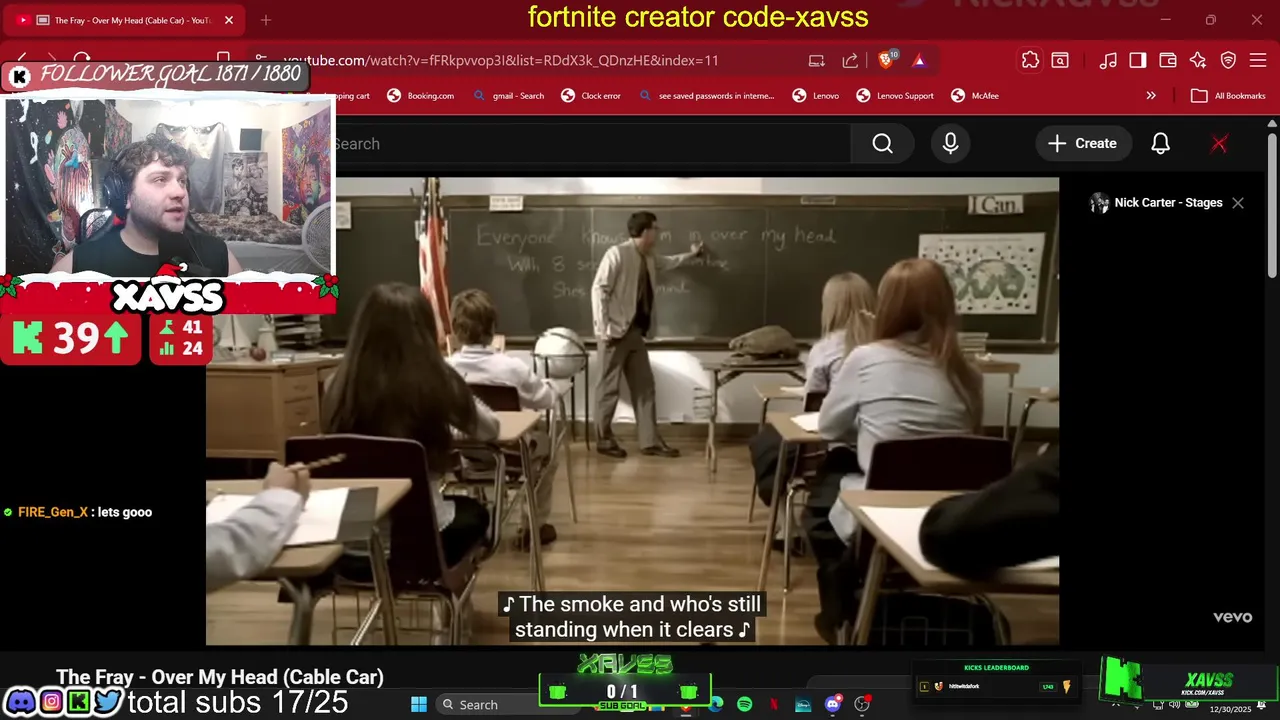Open Leo AI sparkle icon
Viewport: 1280px width, 720px height.
pos(1198,61)
